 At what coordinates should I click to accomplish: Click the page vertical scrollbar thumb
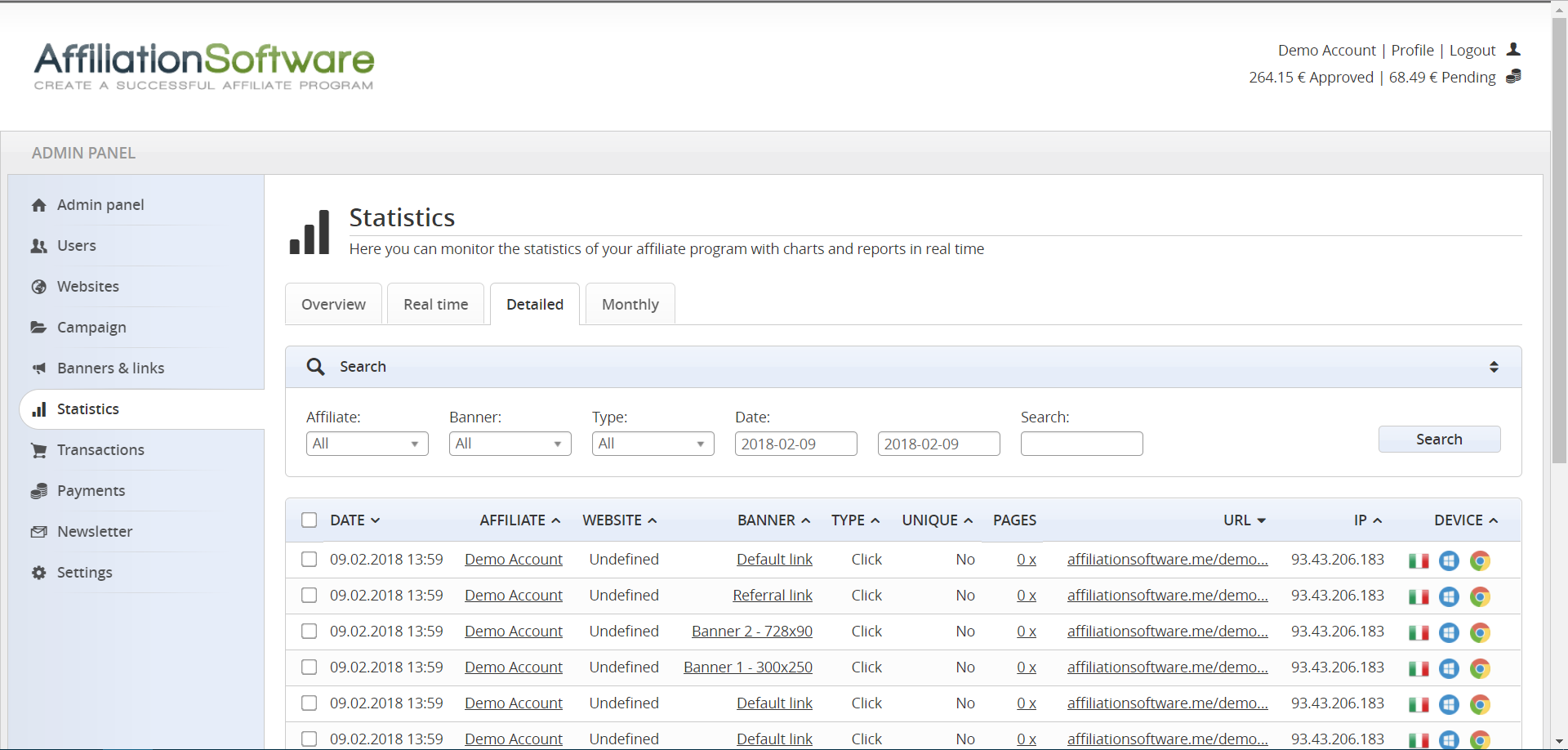pos(1559,240)
